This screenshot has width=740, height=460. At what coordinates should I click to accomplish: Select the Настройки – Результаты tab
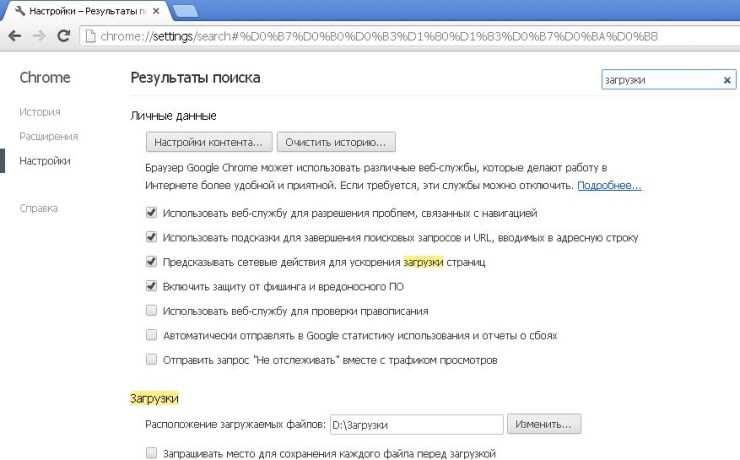click(87, 11)
